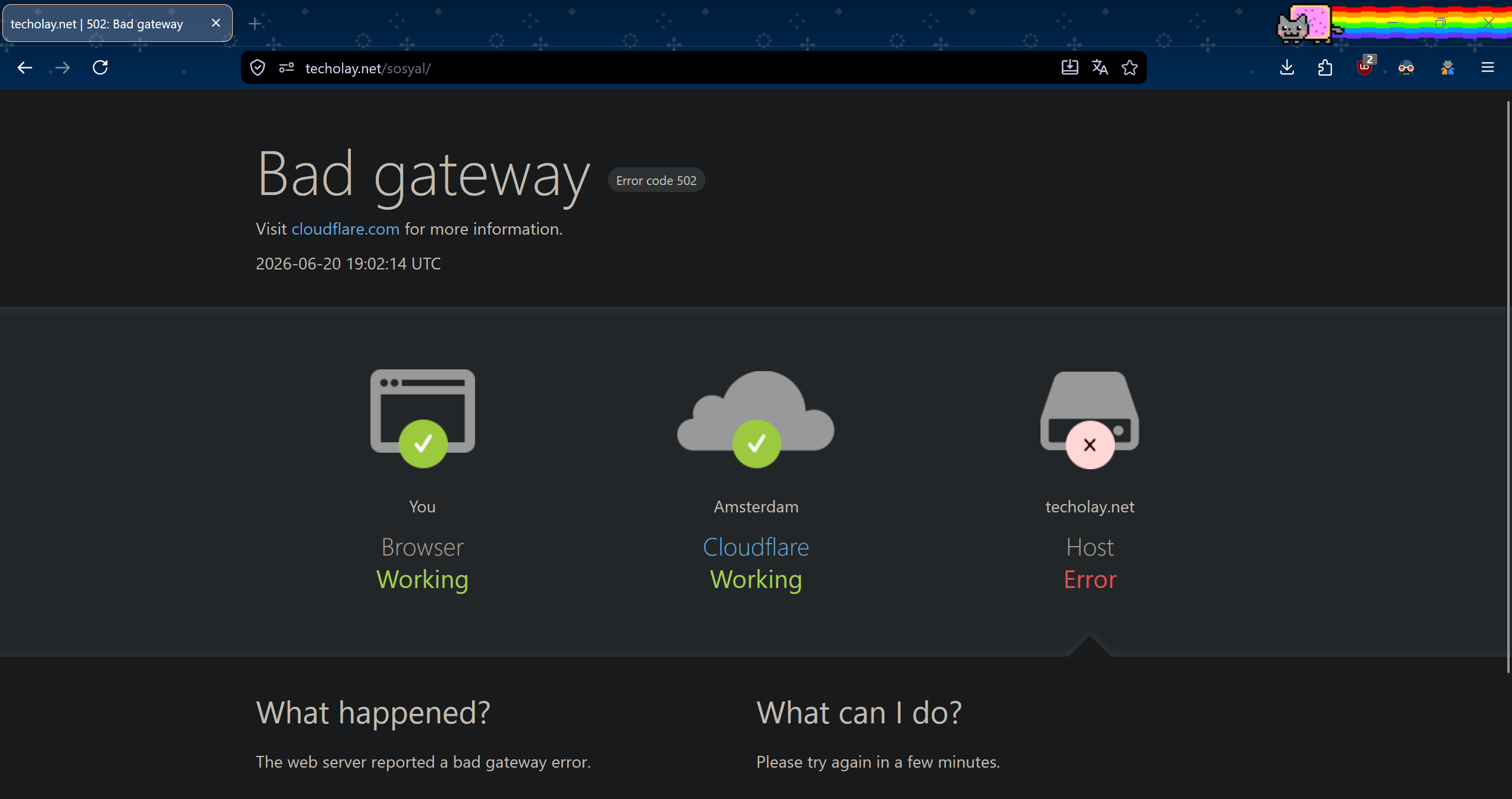Viewport: 1512px width, 799px height.
Task: Click the browser status icon
Action: coord(422,418)
